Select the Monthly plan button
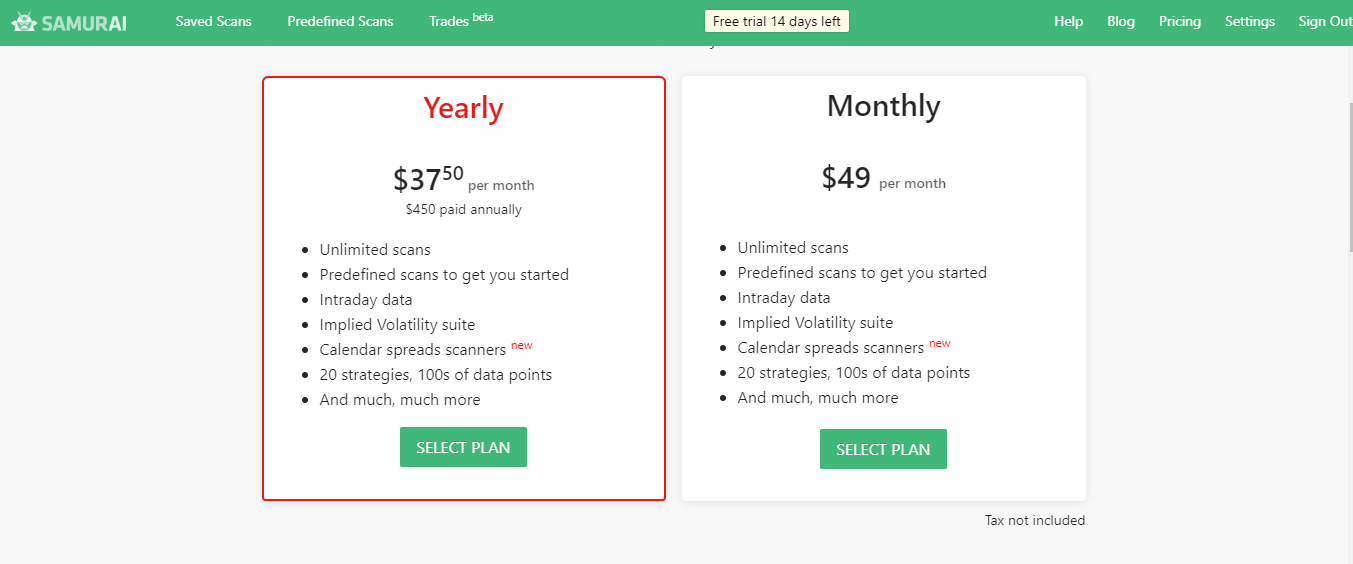 coord(883,449)
